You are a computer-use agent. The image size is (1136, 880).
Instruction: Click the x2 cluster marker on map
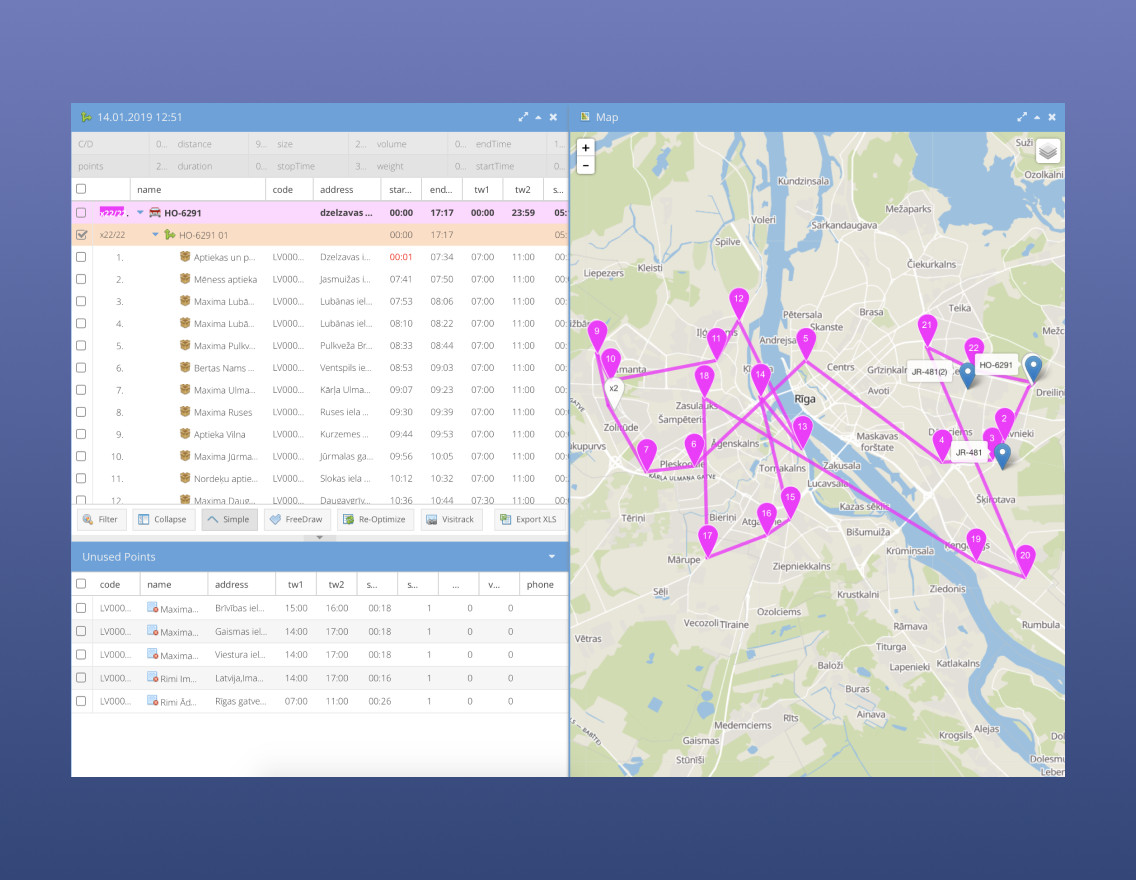614,390
